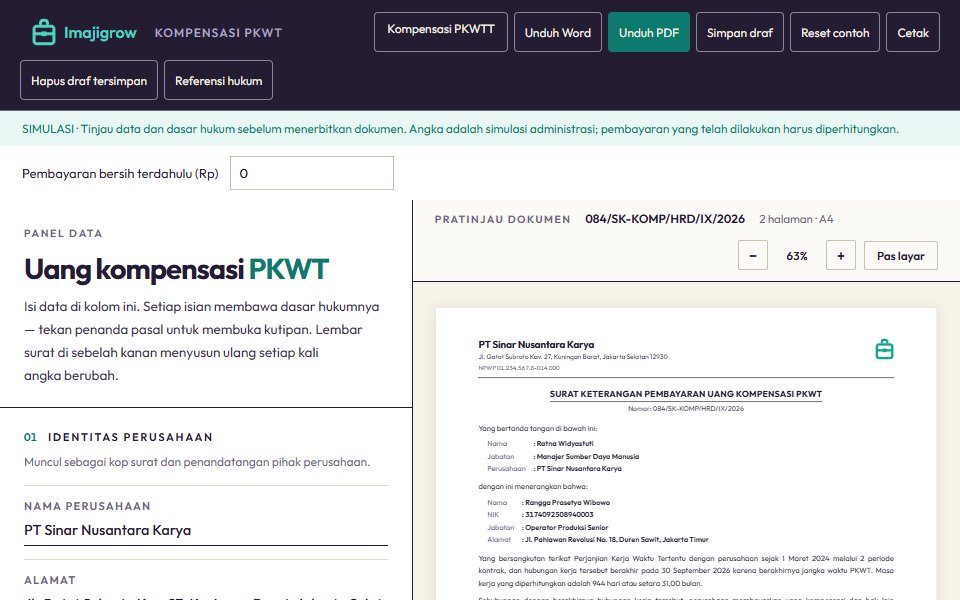960x600 pixels.
Task: Increase preview zoom with plus button
Action: point(841,256)
